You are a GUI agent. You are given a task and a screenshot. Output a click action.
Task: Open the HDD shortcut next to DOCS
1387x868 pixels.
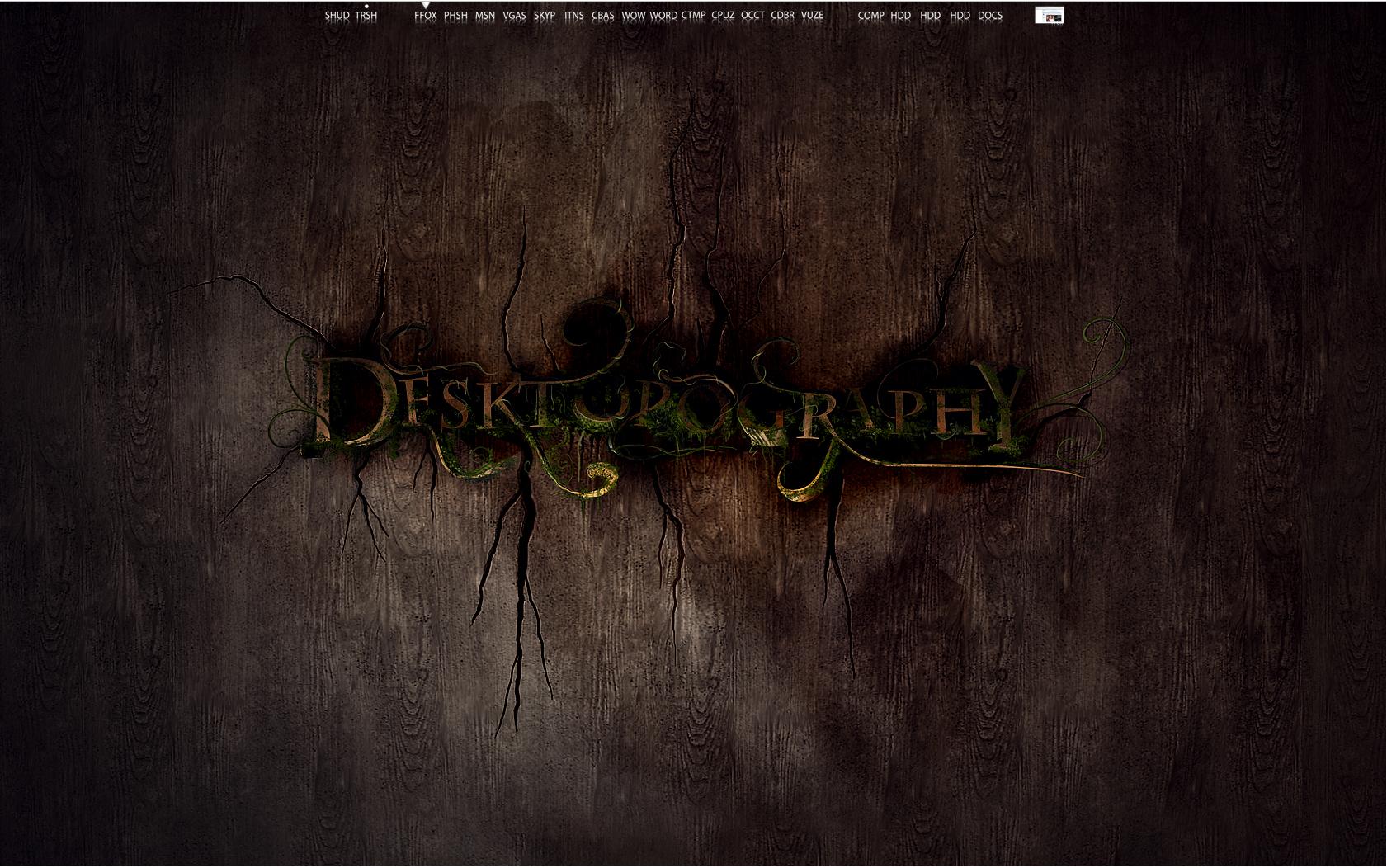click(x=960, y=16)
